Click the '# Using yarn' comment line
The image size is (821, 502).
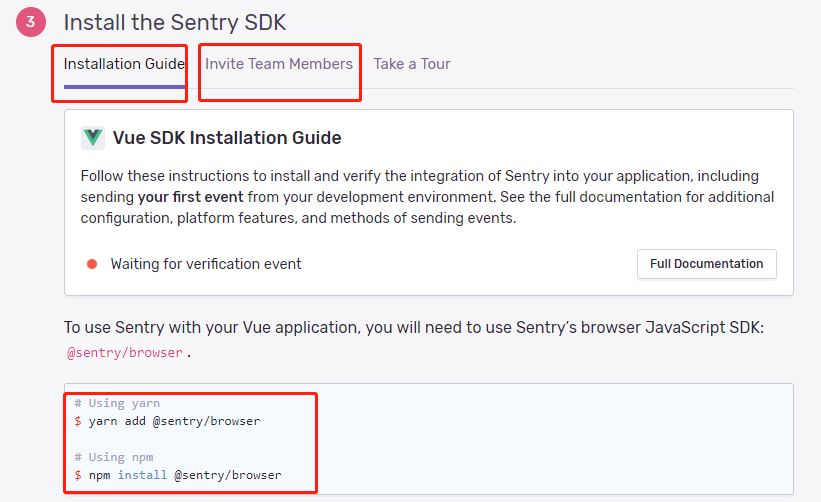point(114,403)
